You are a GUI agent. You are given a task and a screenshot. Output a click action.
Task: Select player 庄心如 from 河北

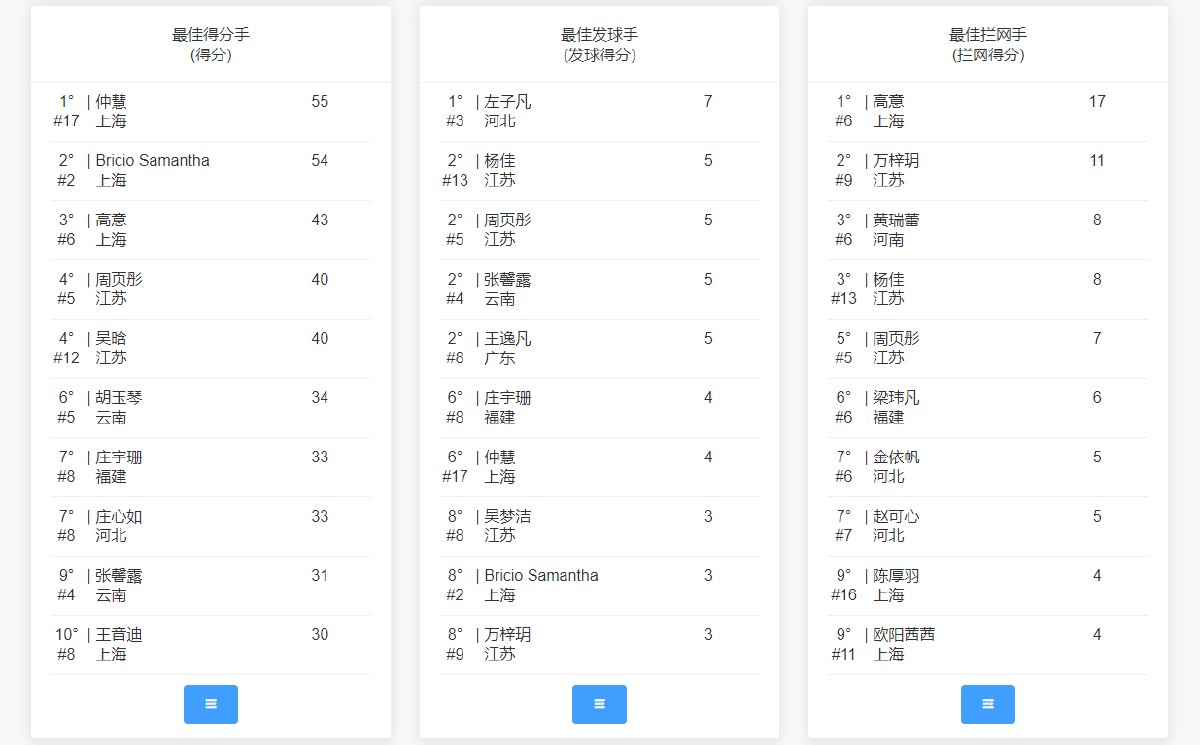pos(119,517)
